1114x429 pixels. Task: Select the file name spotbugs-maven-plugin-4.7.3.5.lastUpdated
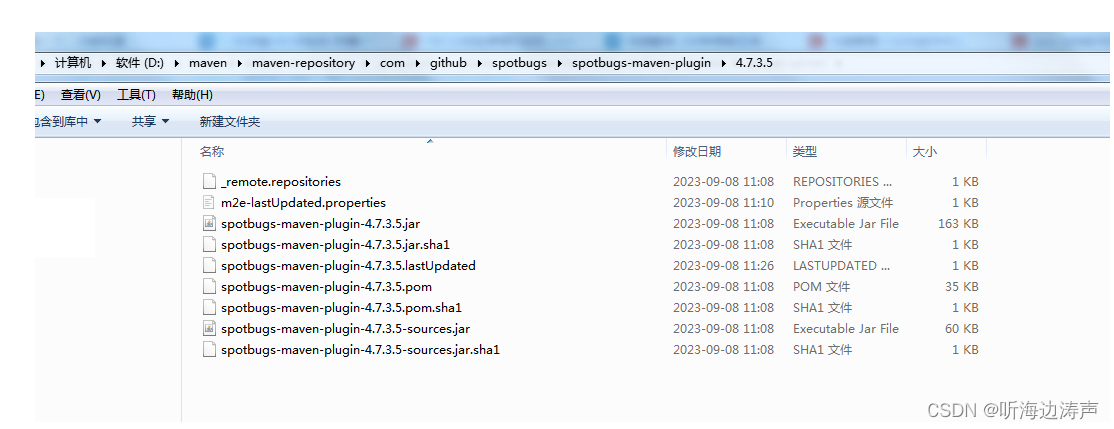coord(348,266)
